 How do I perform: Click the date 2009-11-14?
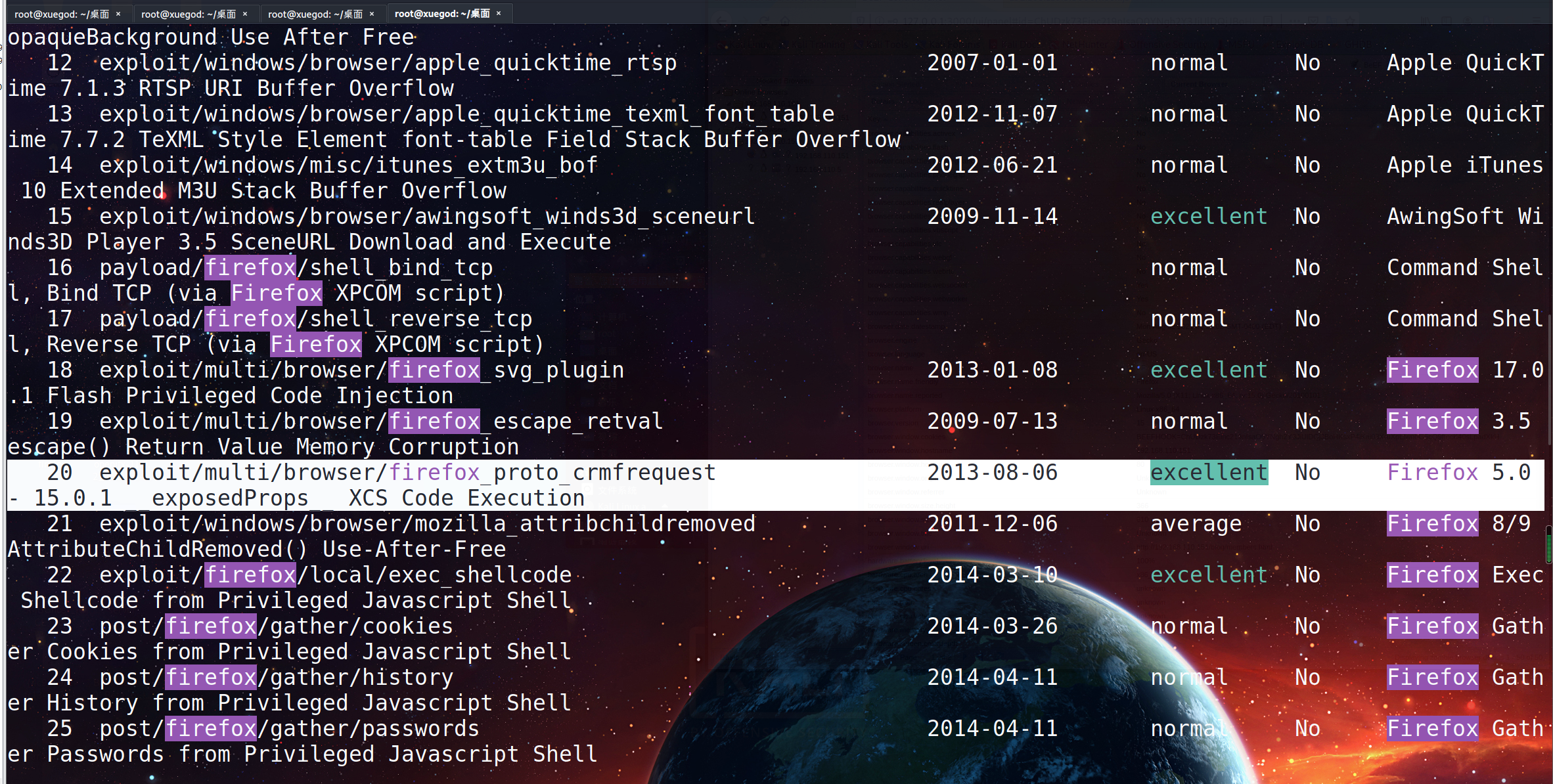pos(992,217)
